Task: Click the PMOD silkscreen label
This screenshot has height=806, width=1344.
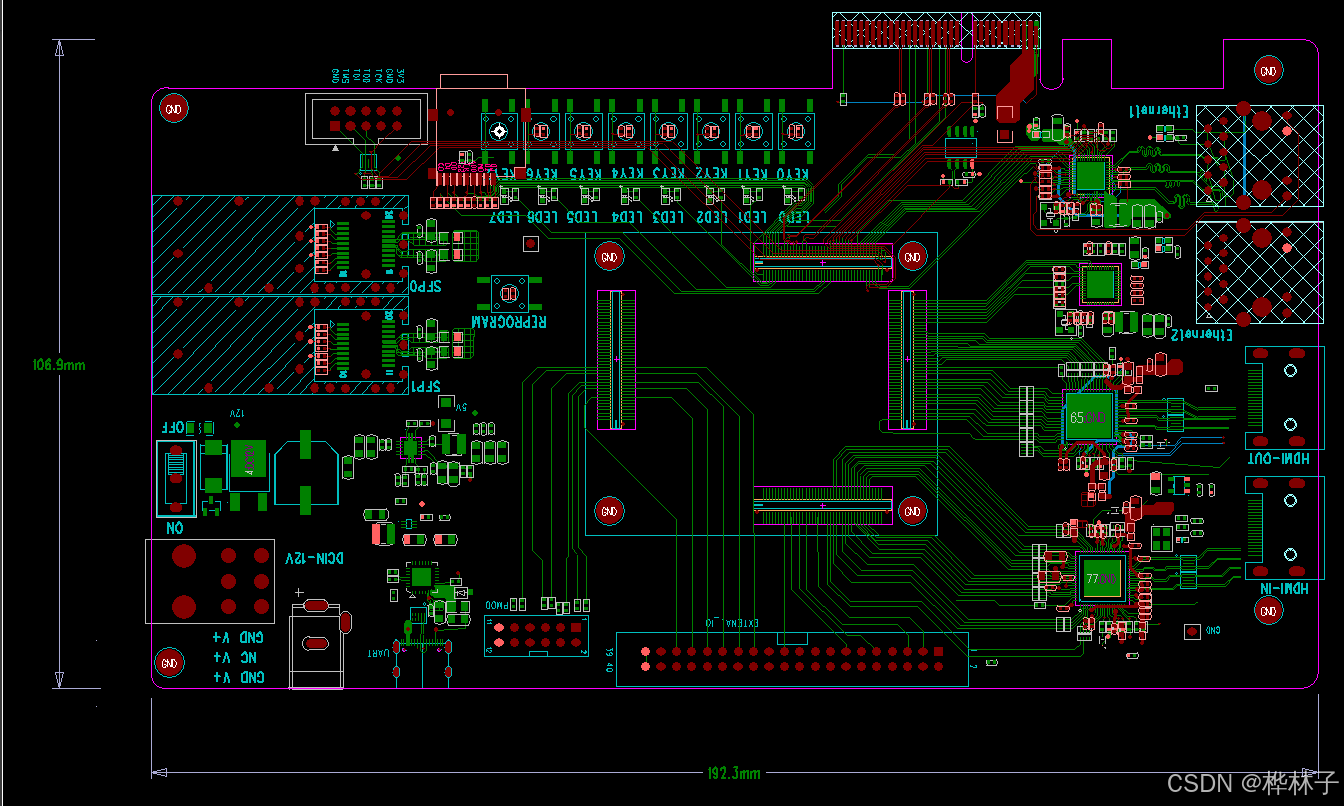Action: [495, 606]
